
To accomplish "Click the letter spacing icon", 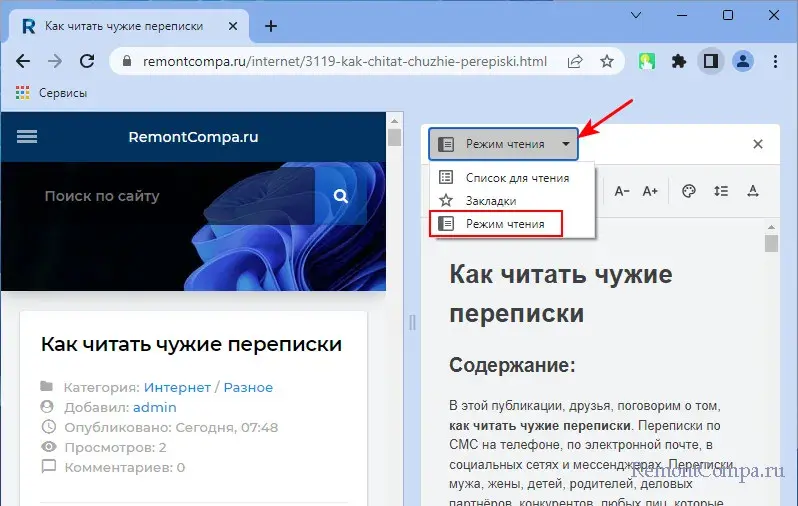I will pyautogui.click(x=753, y=191).
